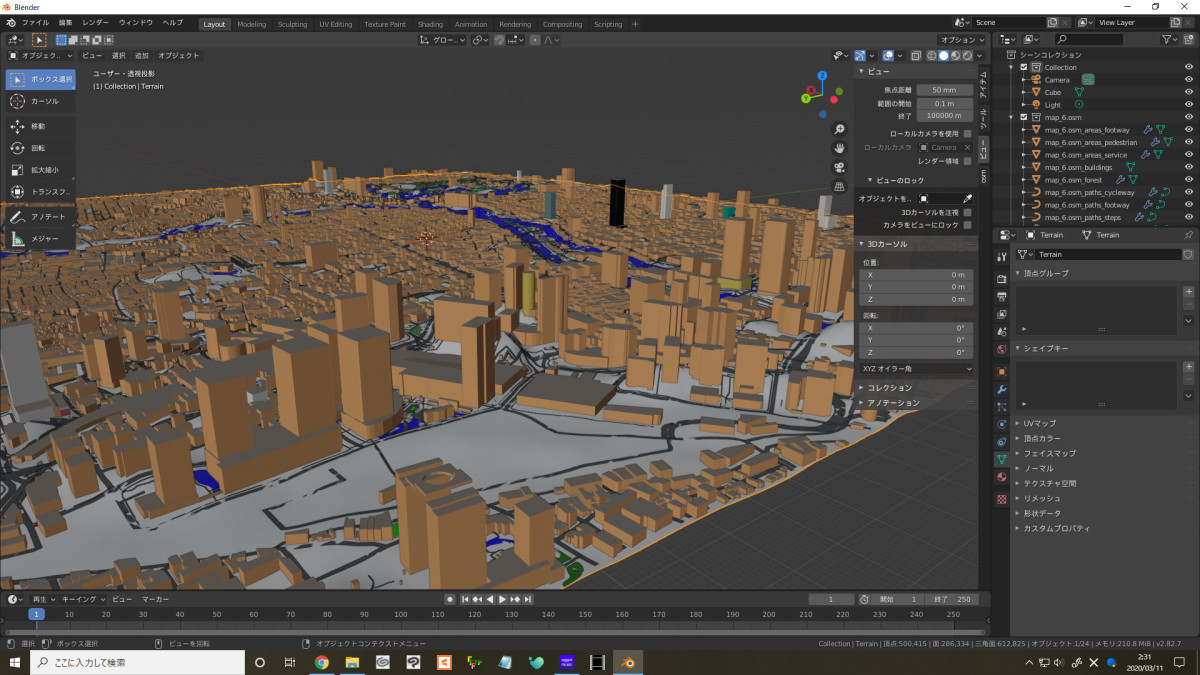The height and width of the screenshot is (675, 1200).
Task: Open the Modifiers wrench properties tab
Action: (1001, 389)
